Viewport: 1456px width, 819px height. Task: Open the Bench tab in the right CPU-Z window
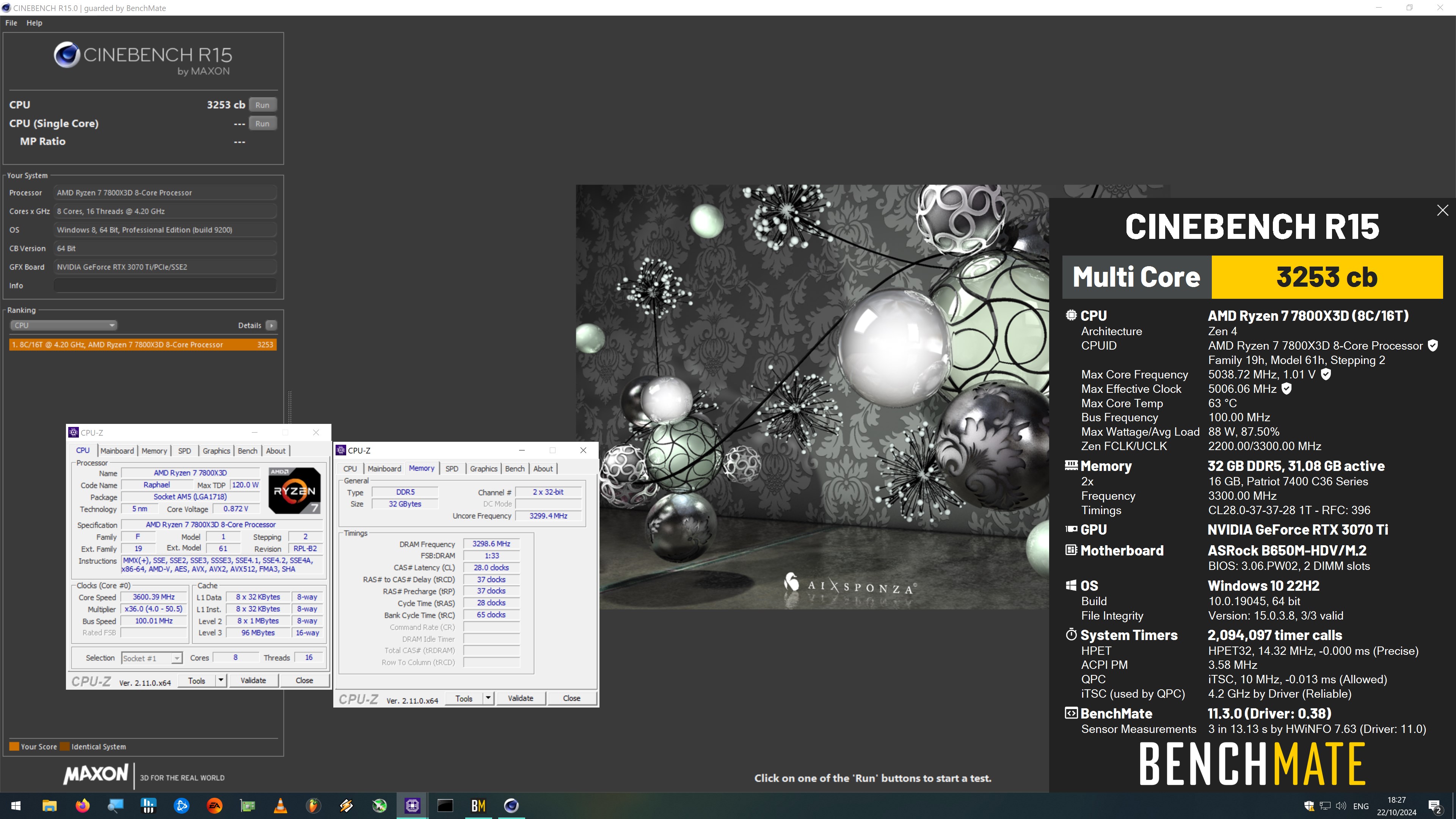(515, 469)
